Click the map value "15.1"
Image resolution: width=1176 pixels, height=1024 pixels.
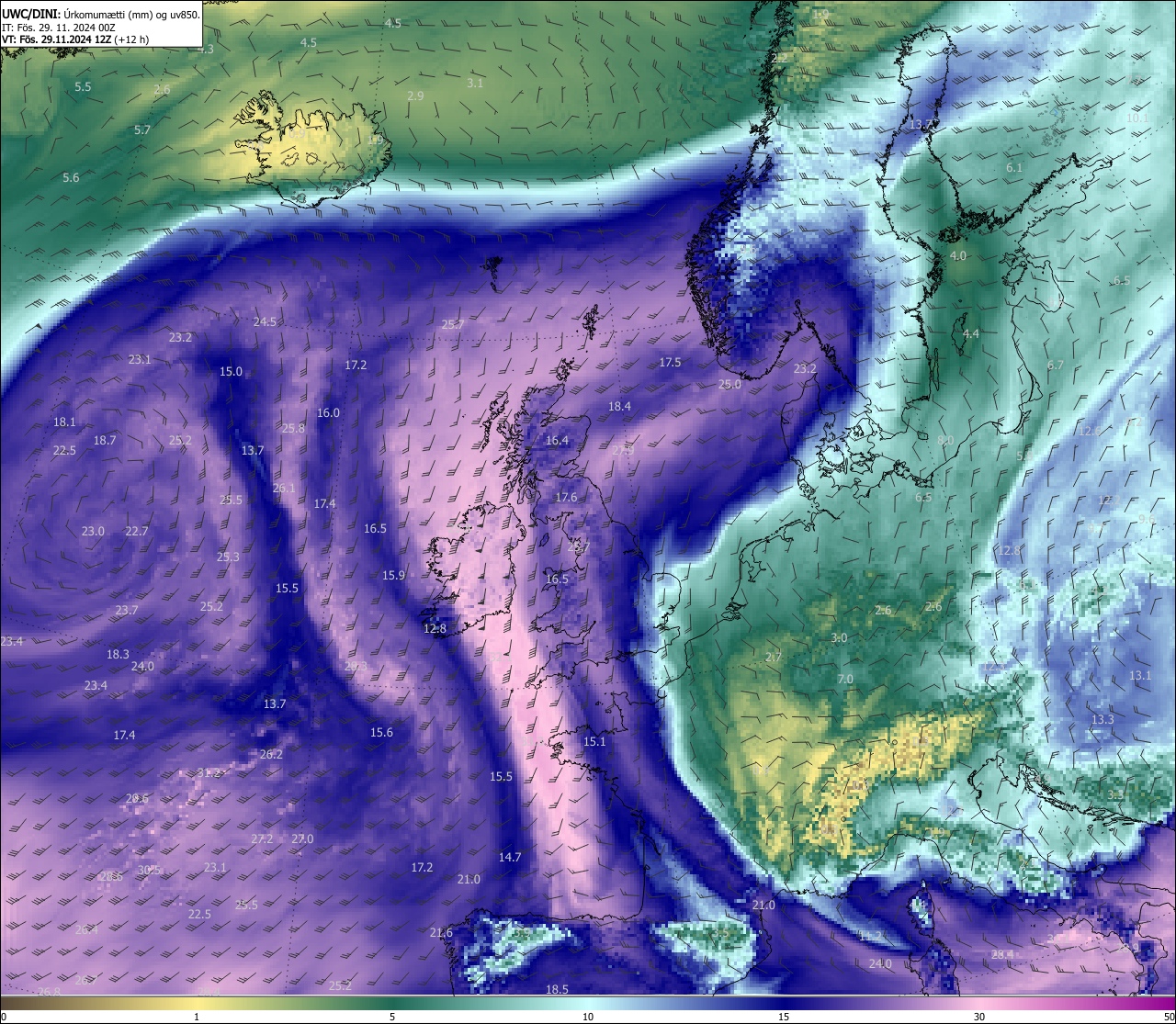594,742
